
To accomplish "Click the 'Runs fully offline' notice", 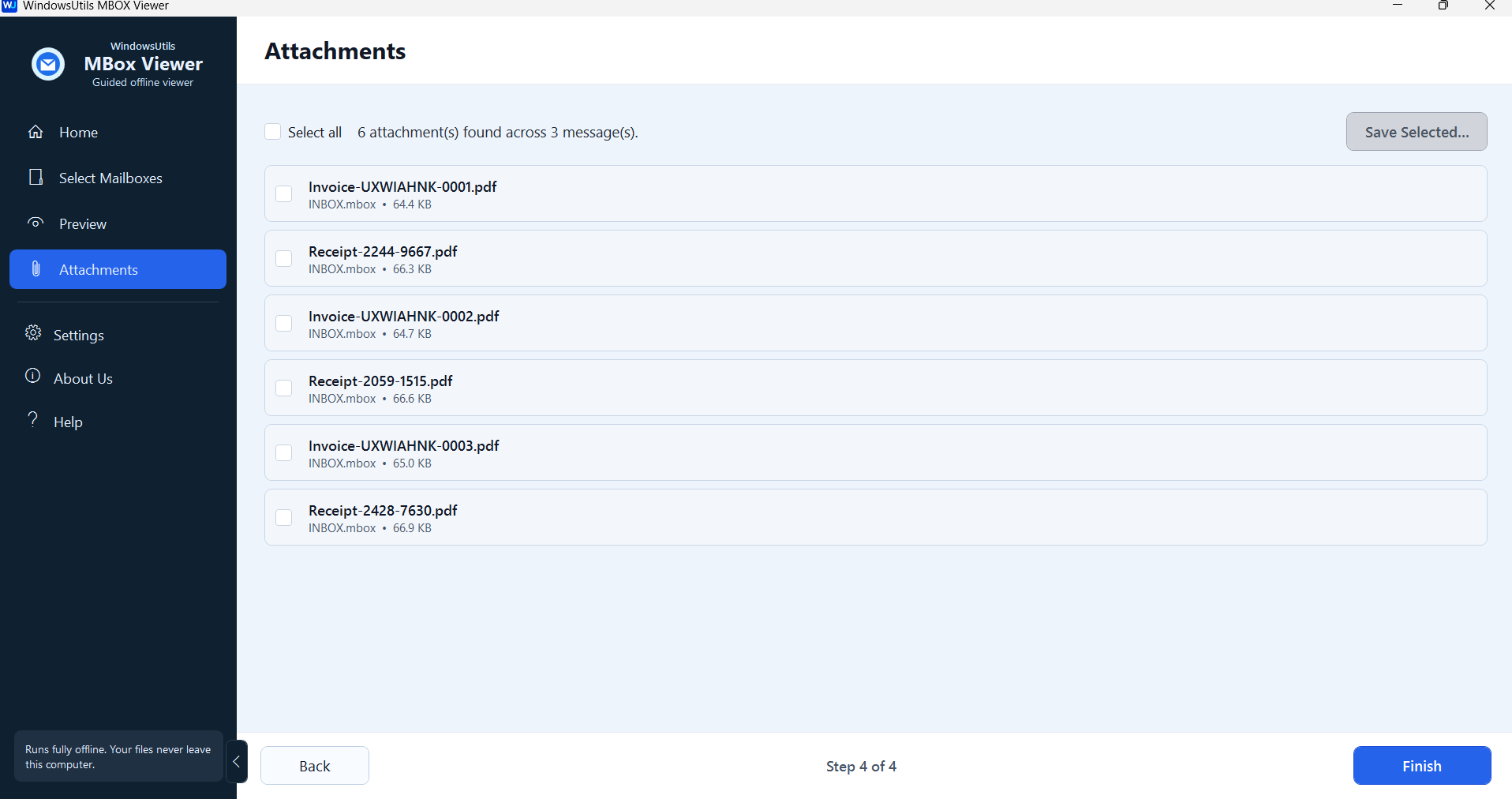I will pos(118,756).
